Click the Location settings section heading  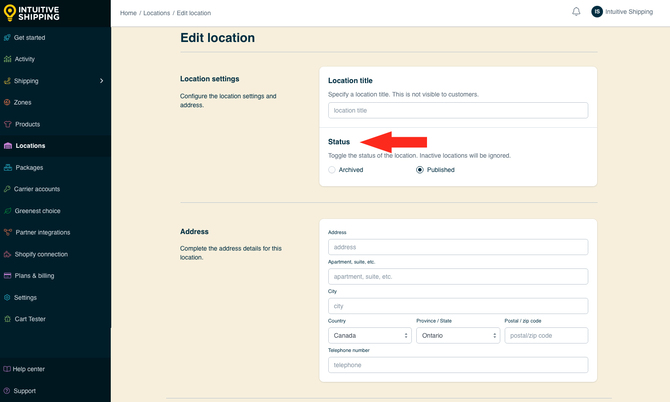point(209,79)
